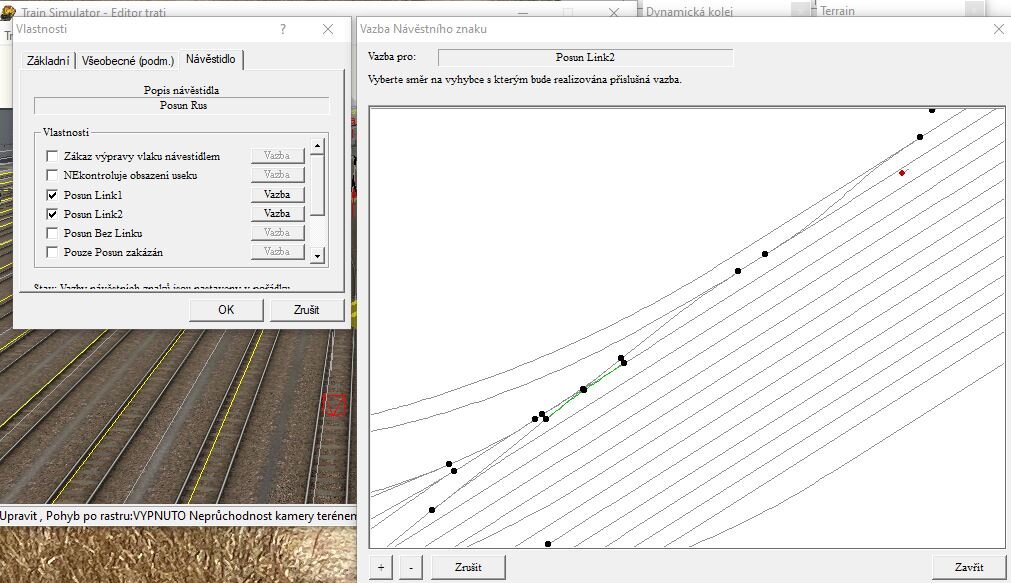Click the Train Simulator app icon in title bar
1011x583 pixels.
click(10, 12)
